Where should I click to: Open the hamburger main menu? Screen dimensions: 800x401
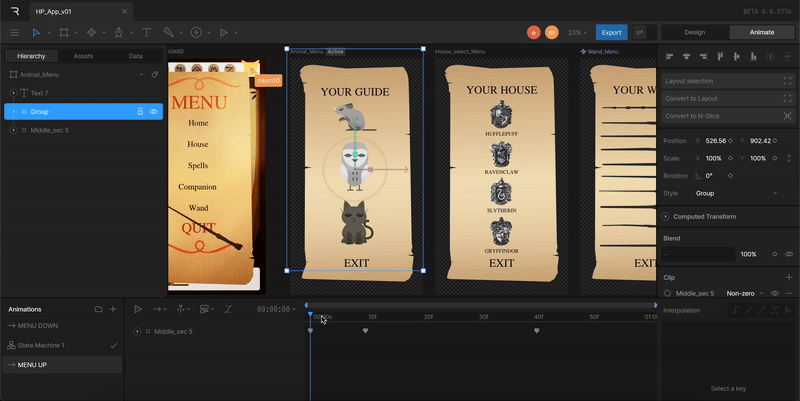tap(15, 32)
